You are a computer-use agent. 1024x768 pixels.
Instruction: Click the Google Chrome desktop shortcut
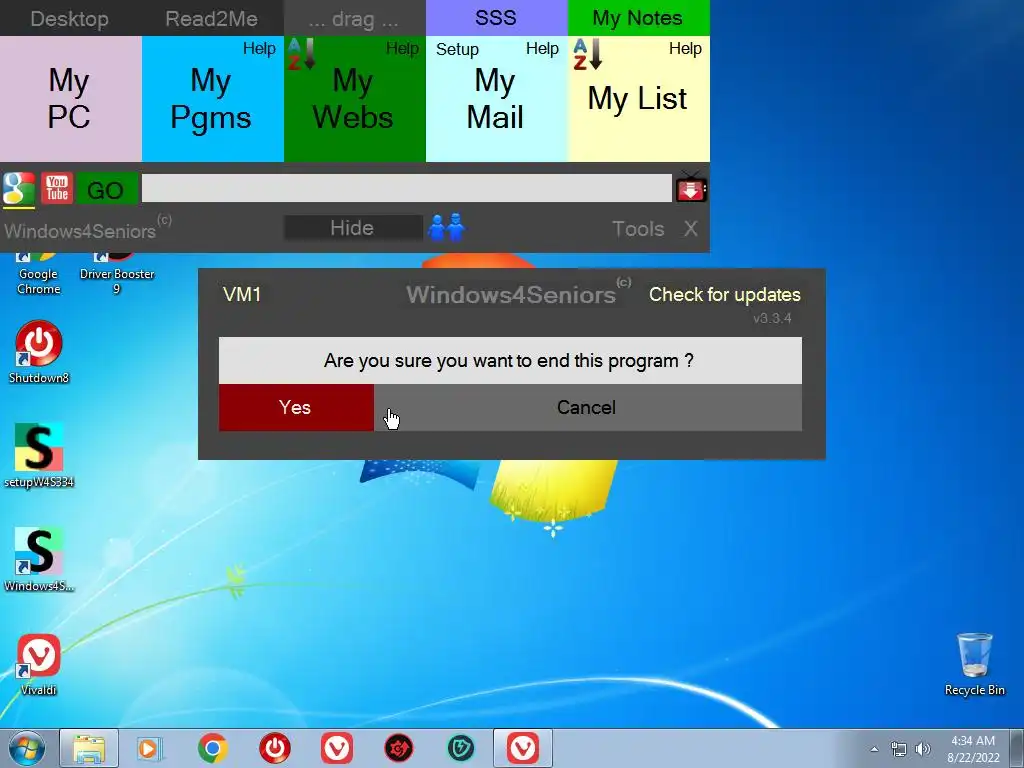tap(39, 274)
